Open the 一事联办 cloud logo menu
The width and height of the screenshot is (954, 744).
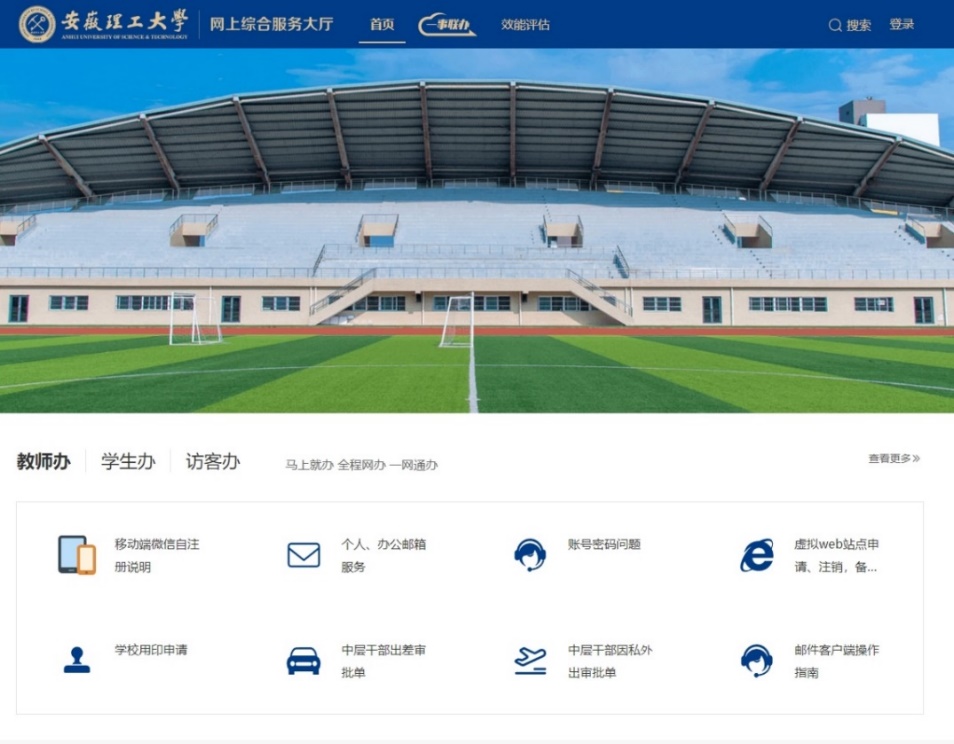[x=447, y=25]
